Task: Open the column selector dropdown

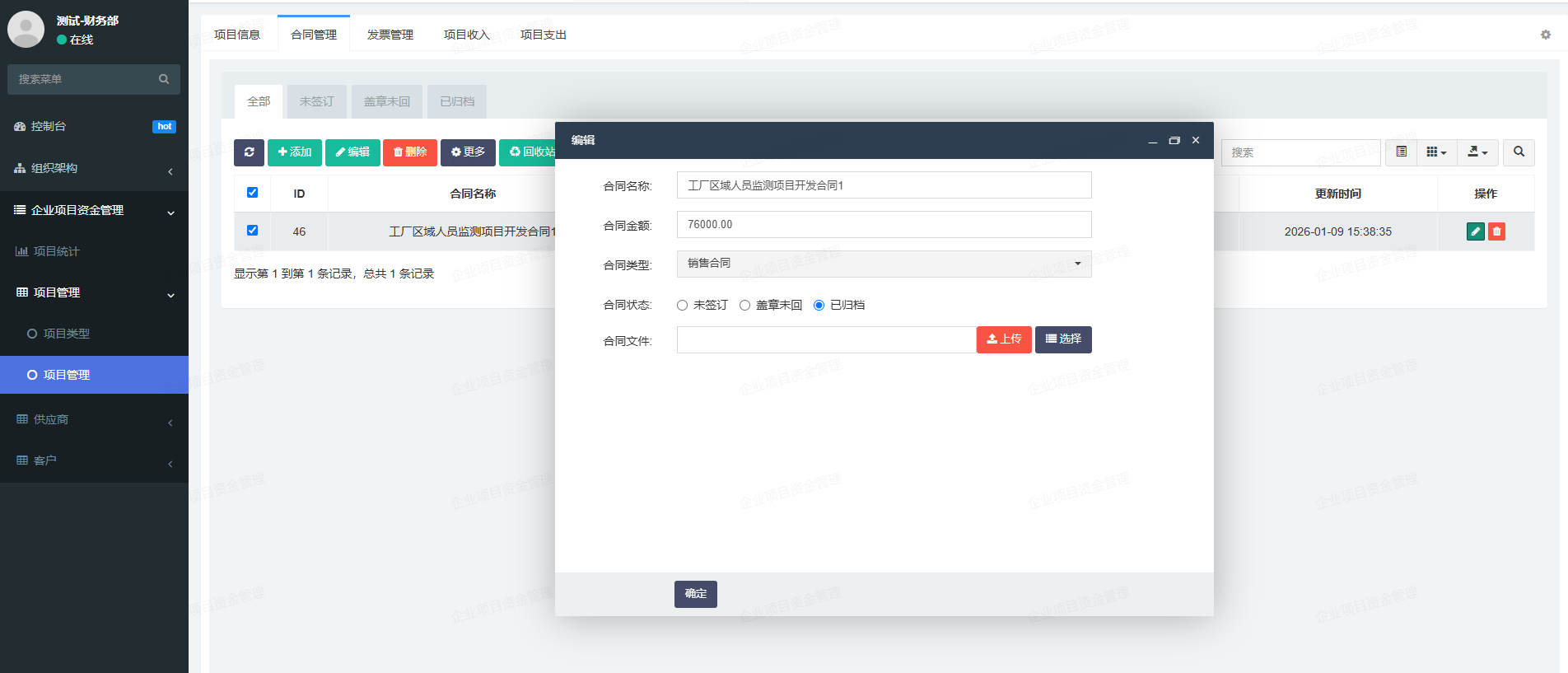Action: point(1436,152)
